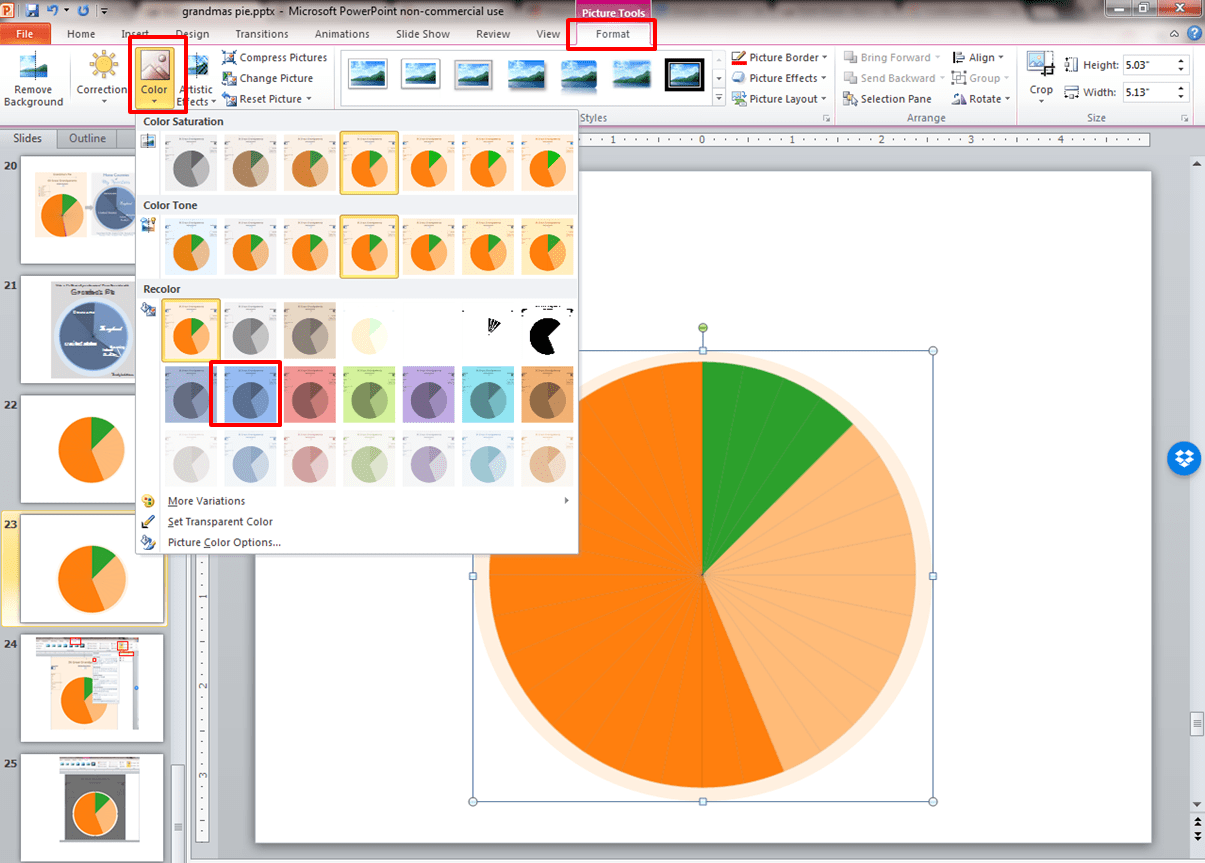This screenshot has height=863, width=1205.
Task: Open the Color picture adjustment button
Action: (154, 80)
